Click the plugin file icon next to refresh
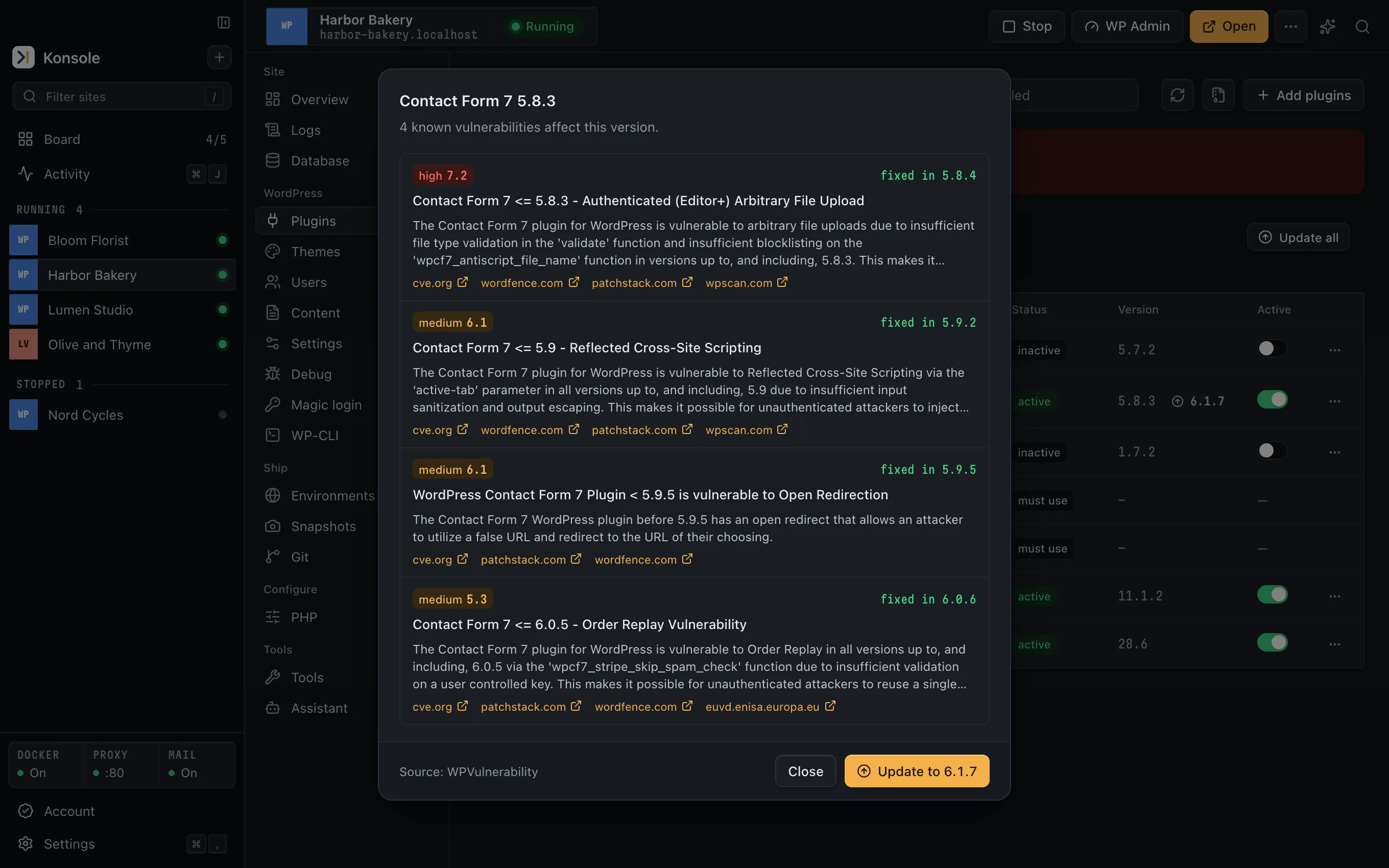Viewport: 1389px width, 868px height. tap(1218, 95)
